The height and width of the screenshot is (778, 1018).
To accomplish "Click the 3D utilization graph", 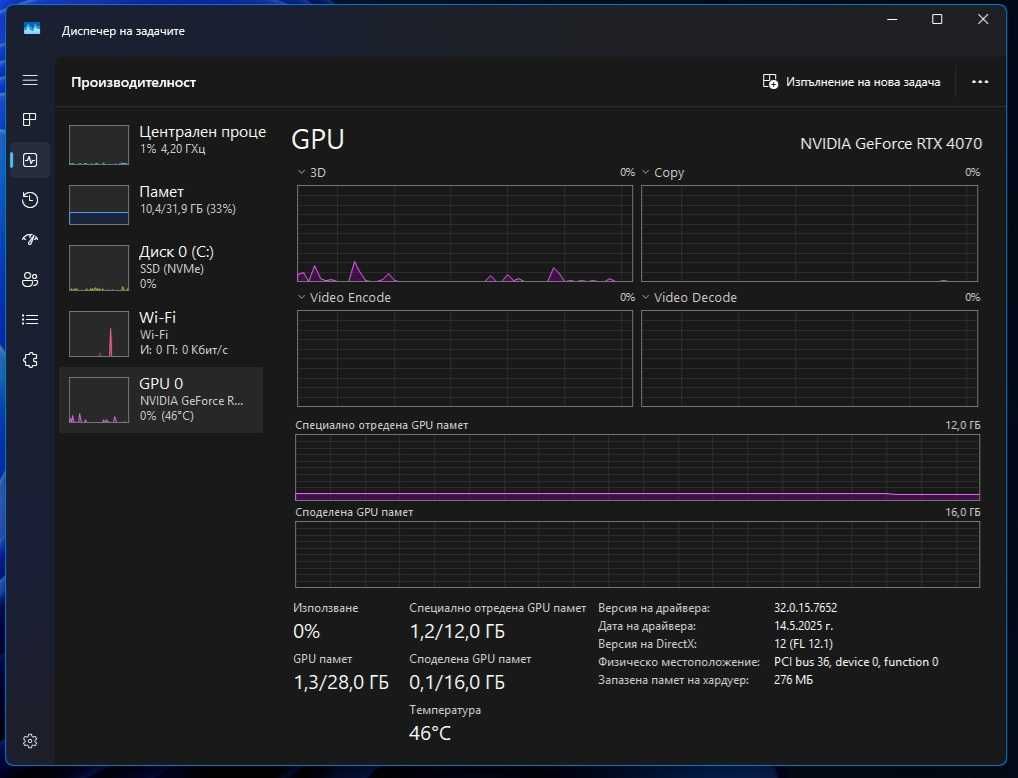I will point(465,233).
